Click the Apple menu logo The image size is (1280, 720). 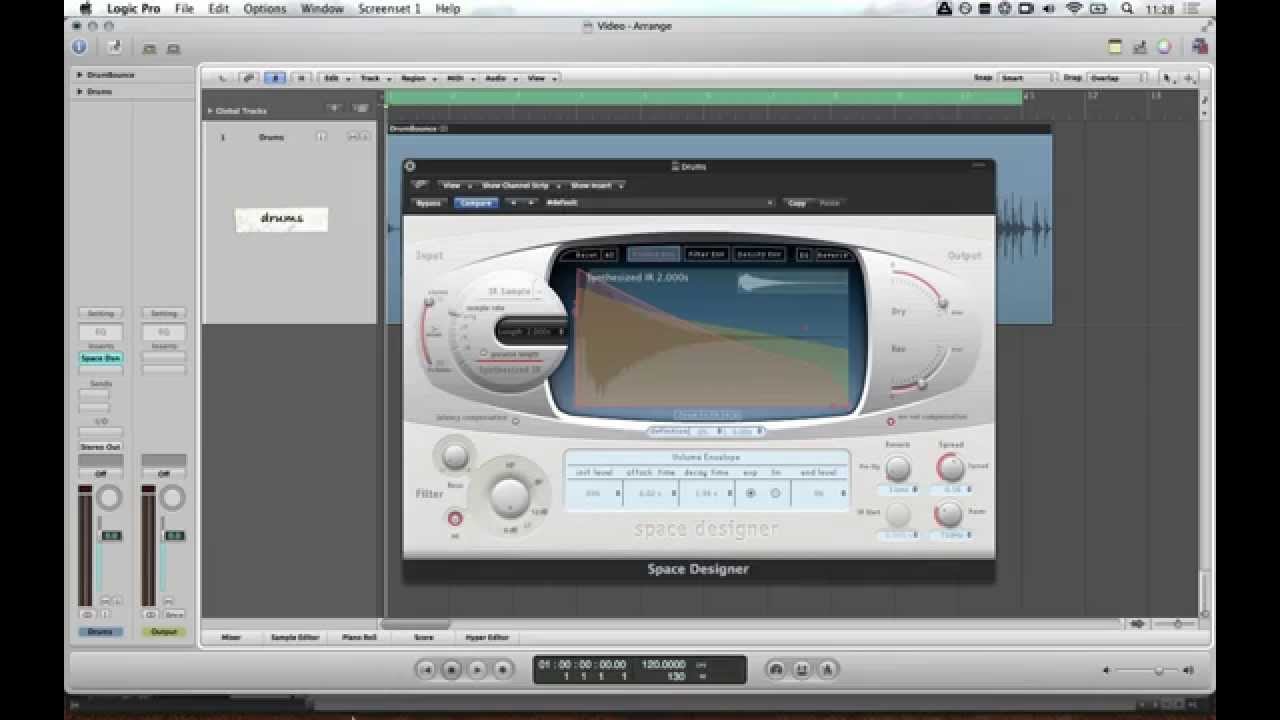(x=86, y=8)
